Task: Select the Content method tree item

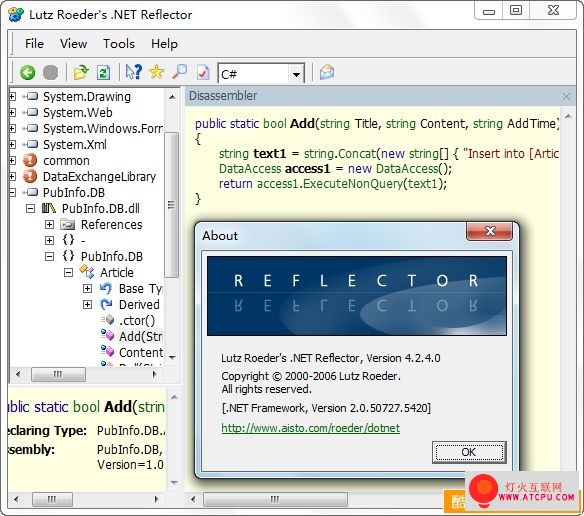Action: click(141, 352)
